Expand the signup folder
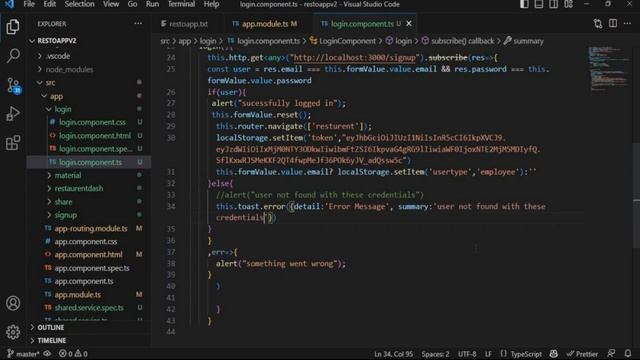This screenshot has height=360, width=640. (x=66, y=215)
